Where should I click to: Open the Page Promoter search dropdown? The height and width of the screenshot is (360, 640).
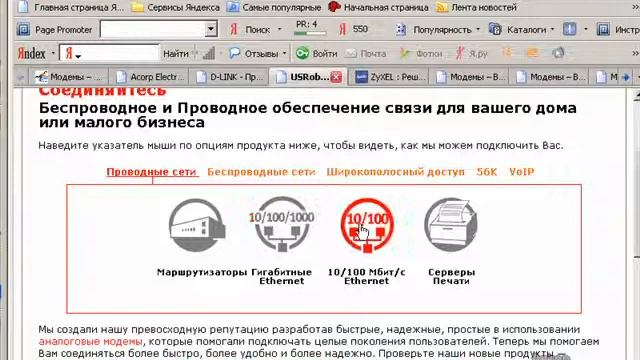[x=211, y=29]
